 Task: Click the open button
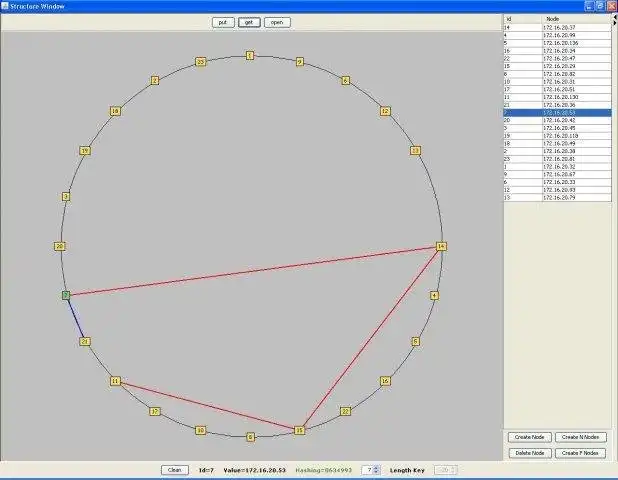pos(277,22)
